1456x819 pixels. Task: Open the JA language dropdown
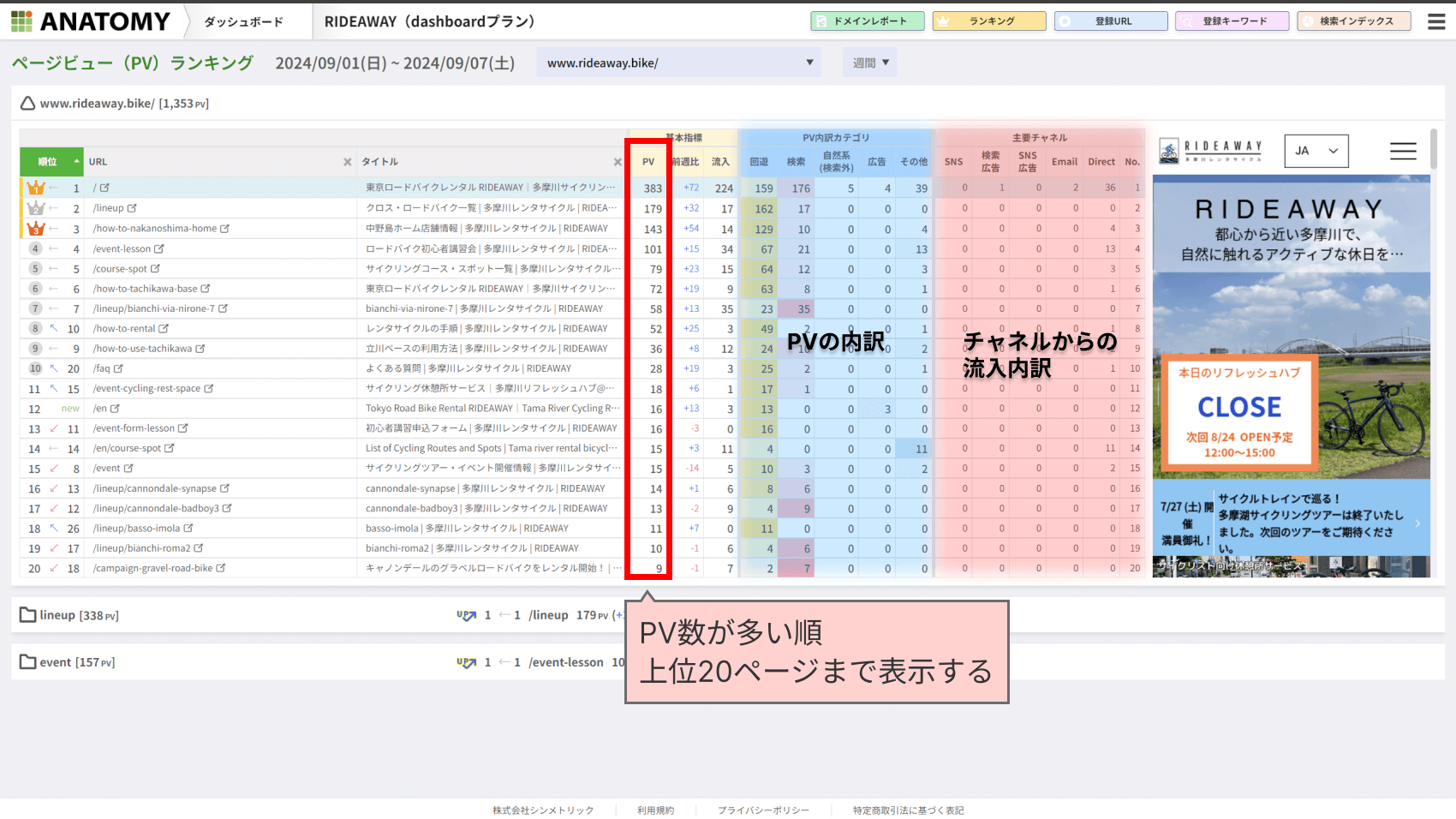(1316, 150)
